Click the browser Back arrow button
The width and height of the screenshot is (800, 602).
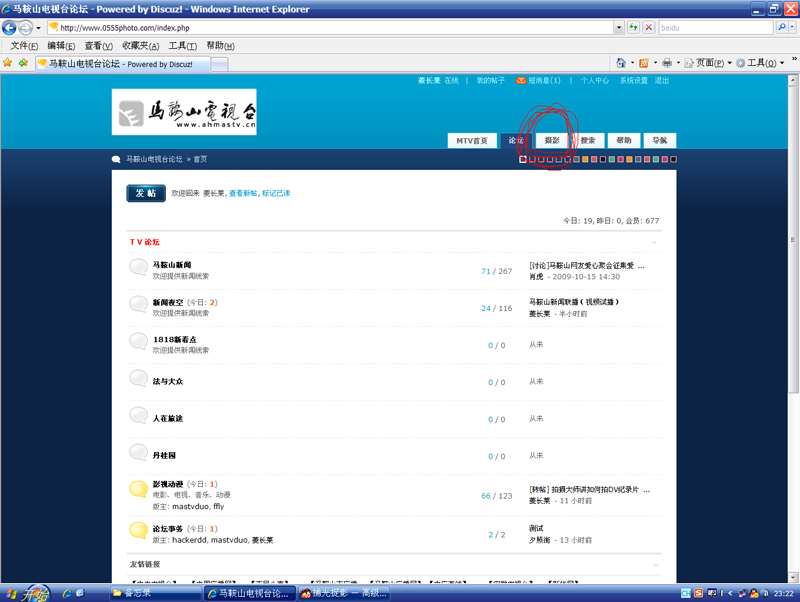11,28
